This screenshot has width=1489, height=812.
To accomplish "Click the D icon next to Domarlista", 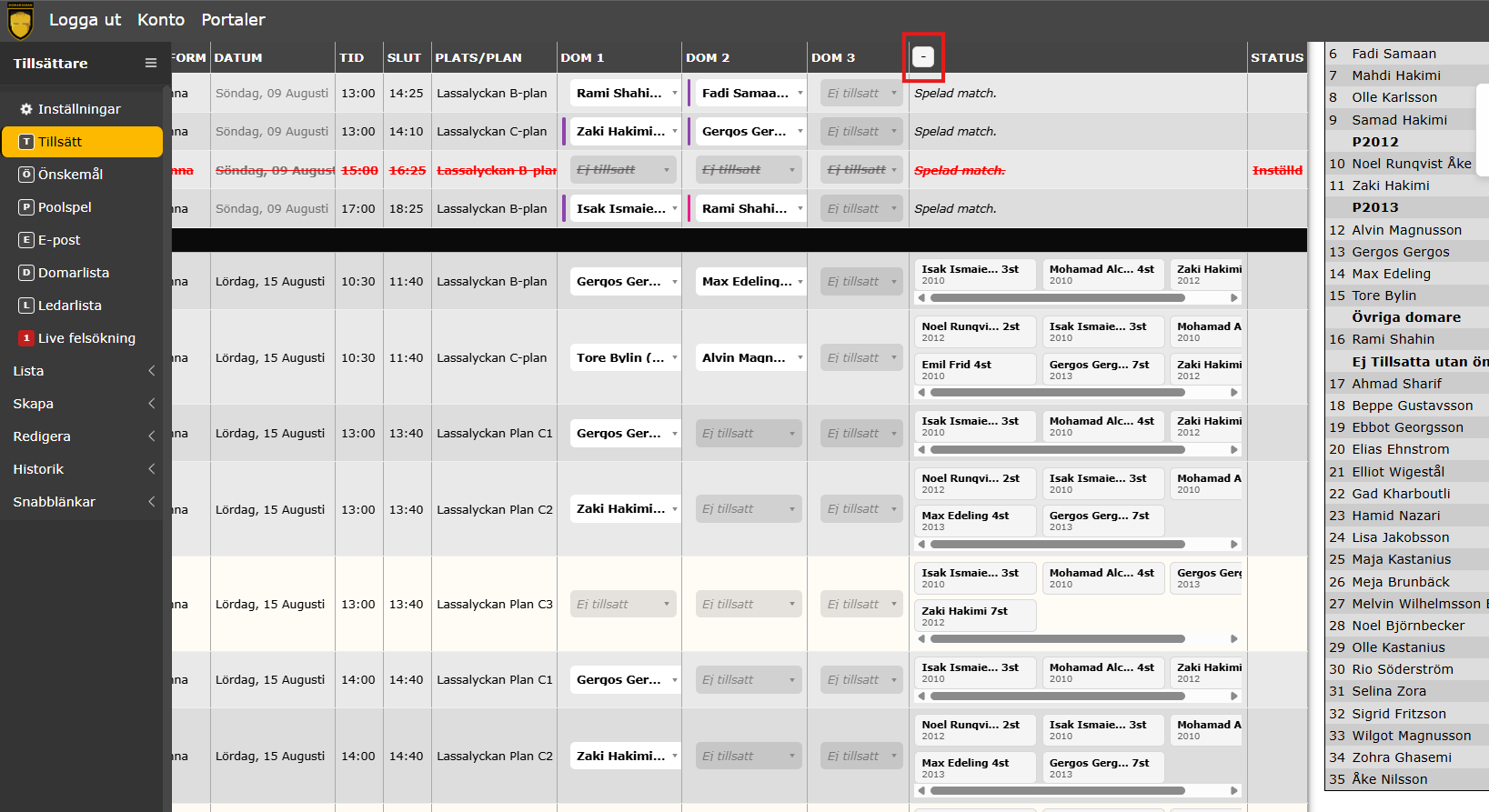I will pyautogui.click(x=26, y=273).
